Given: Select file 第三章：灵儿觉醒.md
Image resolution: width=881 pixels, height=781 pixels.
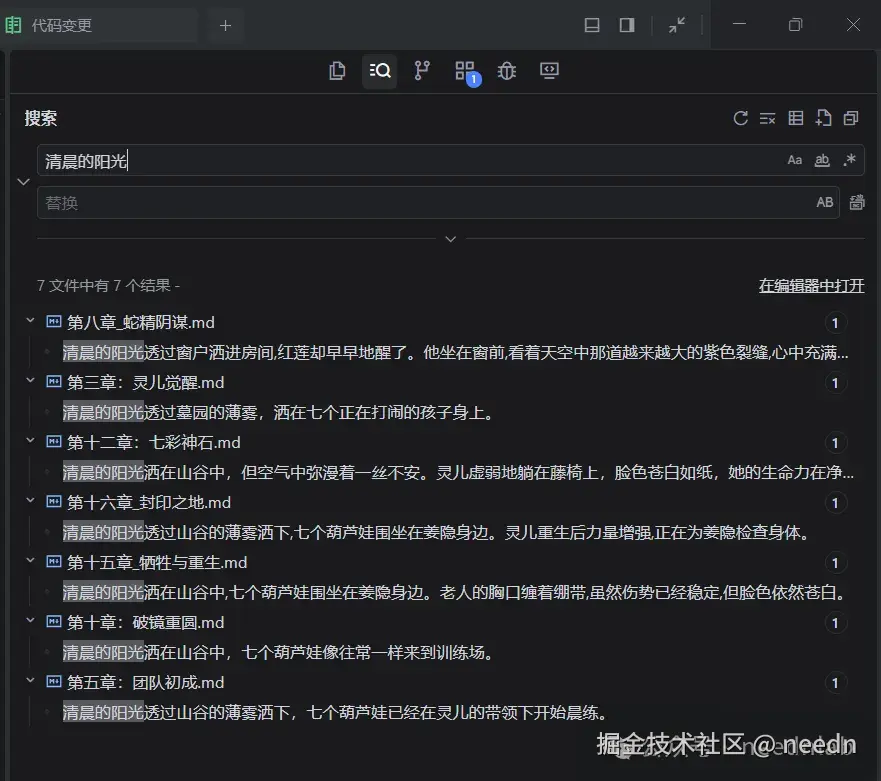Looking at the screenshot, I should pos(146,382).
